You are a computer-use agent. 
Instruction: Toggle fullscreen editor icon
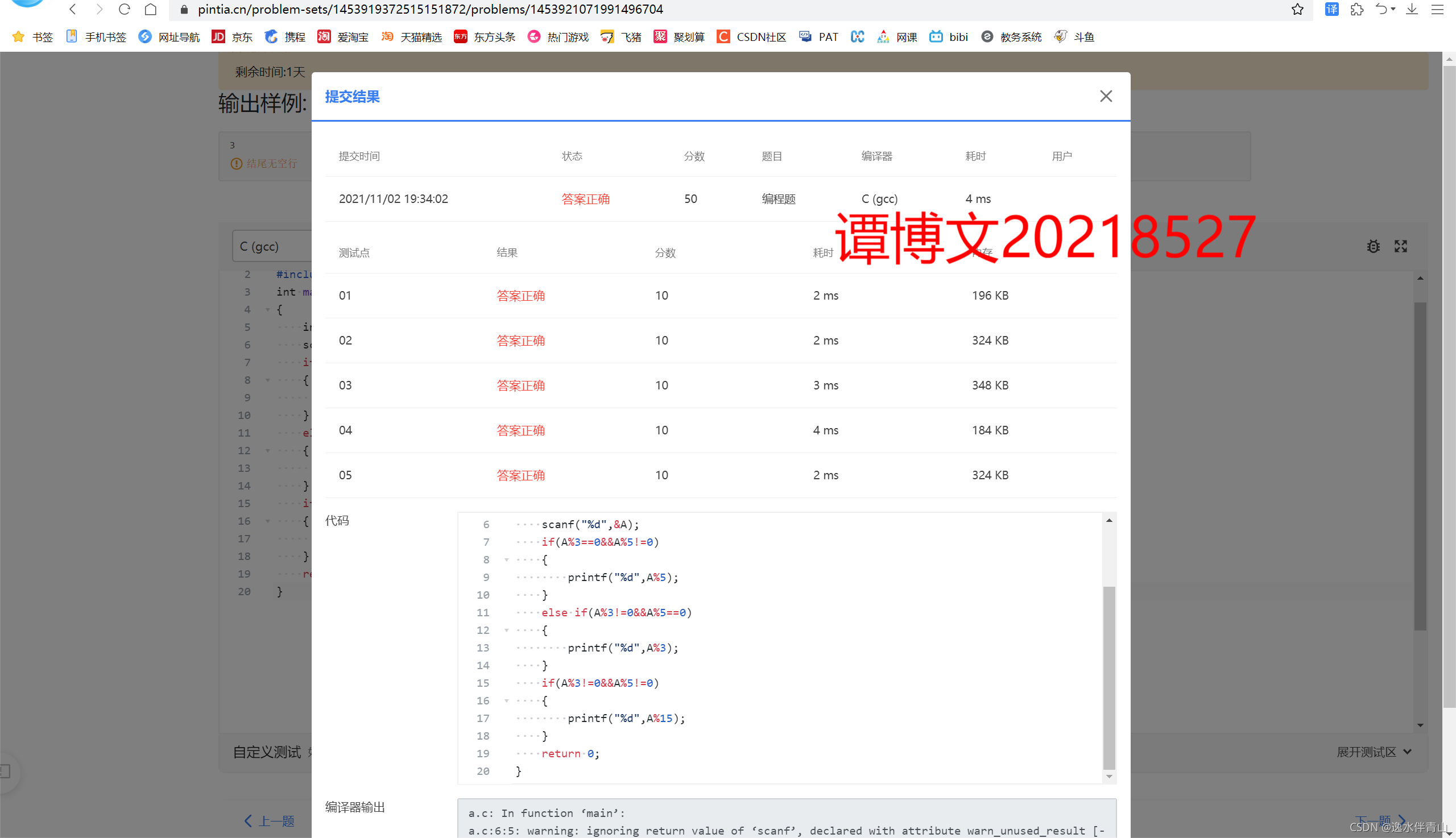pos(1401,246)
